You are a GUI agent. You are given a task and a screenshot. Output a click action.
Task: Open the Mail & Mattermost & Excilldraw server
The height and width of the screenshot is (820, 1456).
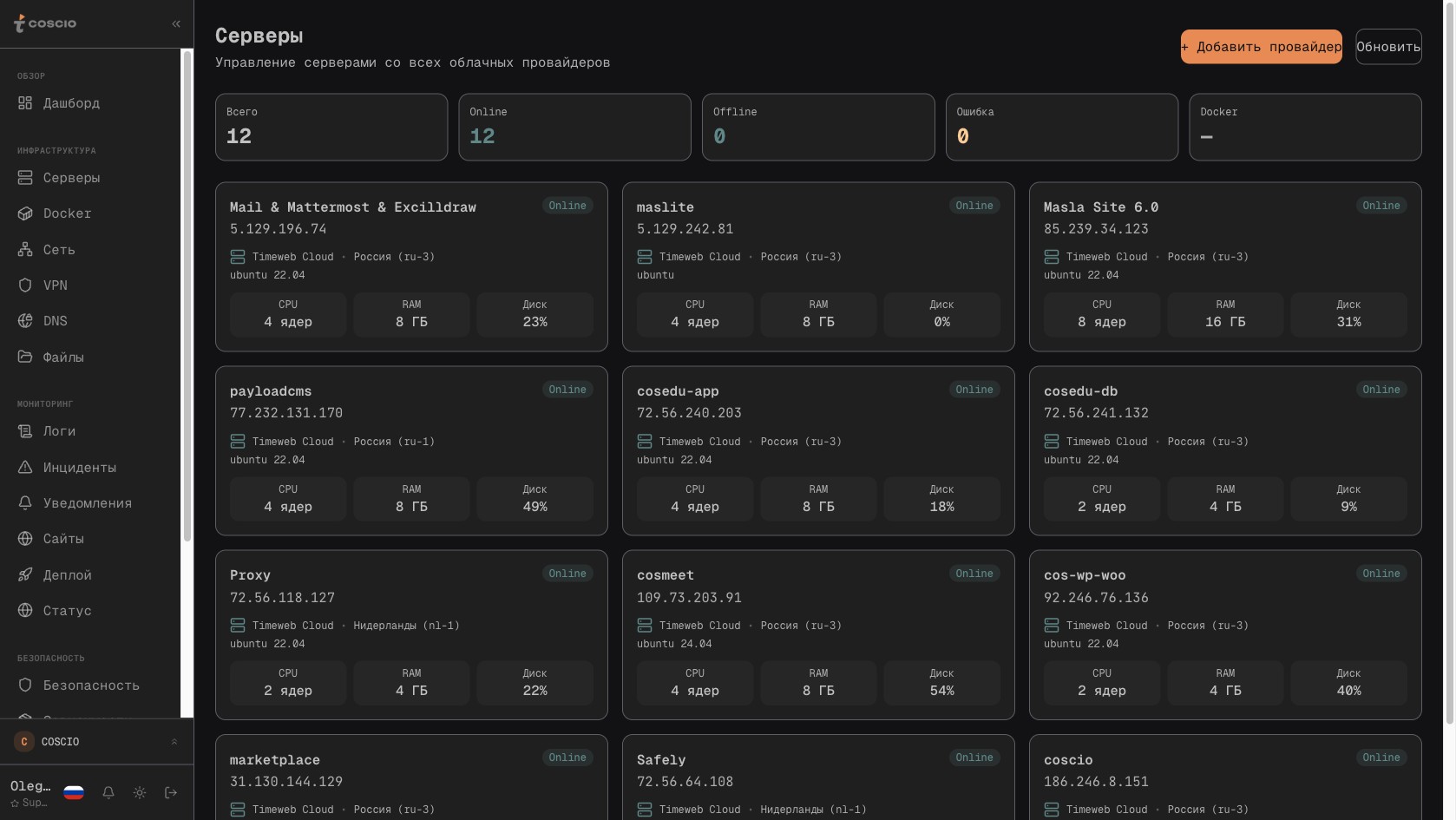click(353, 207)
